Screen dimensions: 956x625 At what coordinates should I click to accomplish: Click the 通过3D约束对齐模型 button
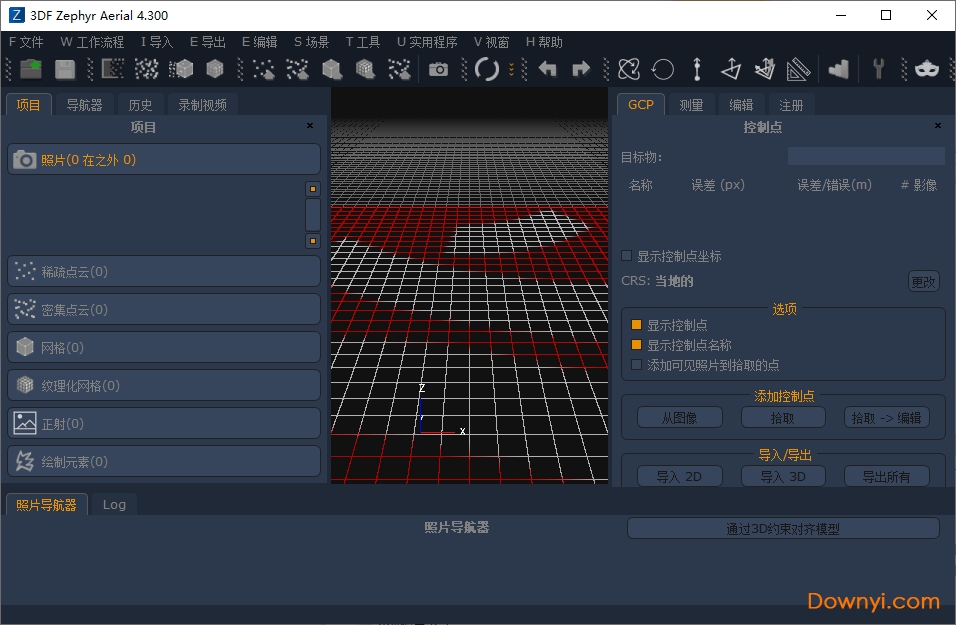[x=785, y=528]
